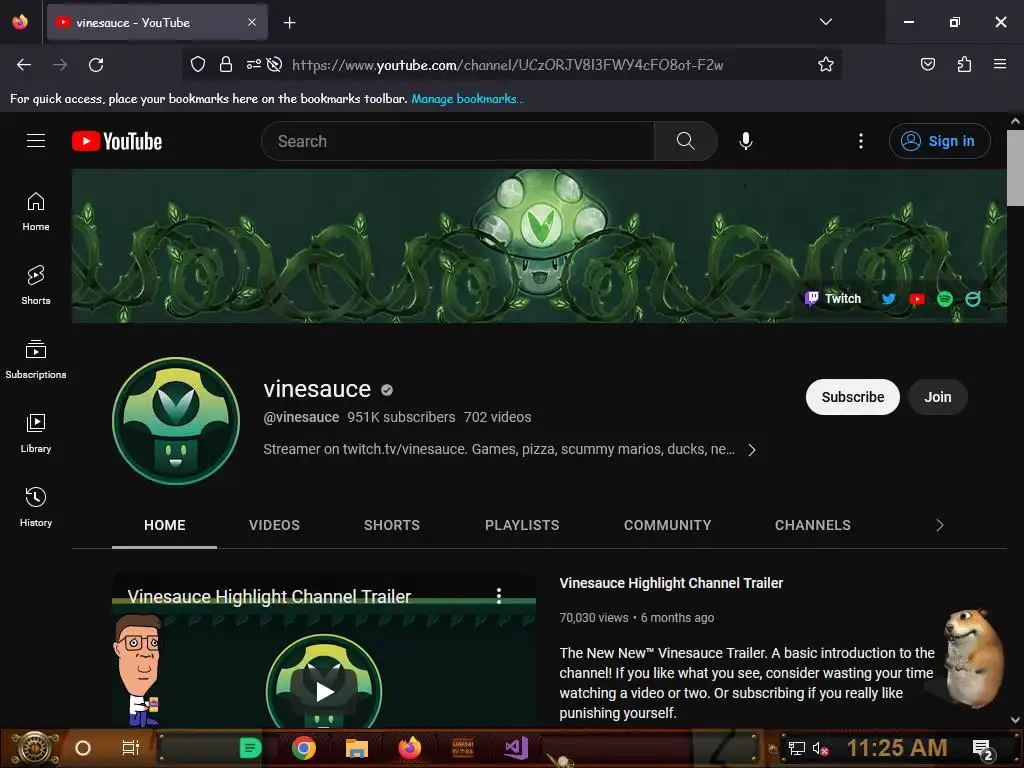Image resolution: width=1024 pixels, height=768 pixels.
Task: Open File Explorer from the taskbar
Action: coord(357,748)
